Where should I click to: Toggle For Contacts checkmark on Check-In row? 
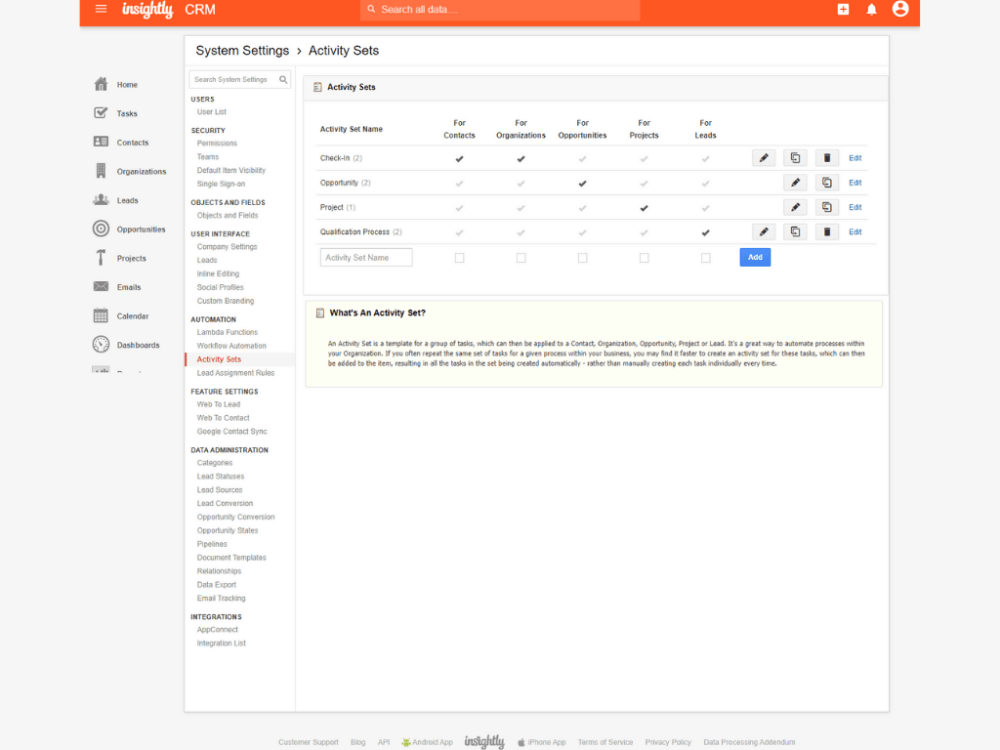pyautogui.click(x=459, y=159)
